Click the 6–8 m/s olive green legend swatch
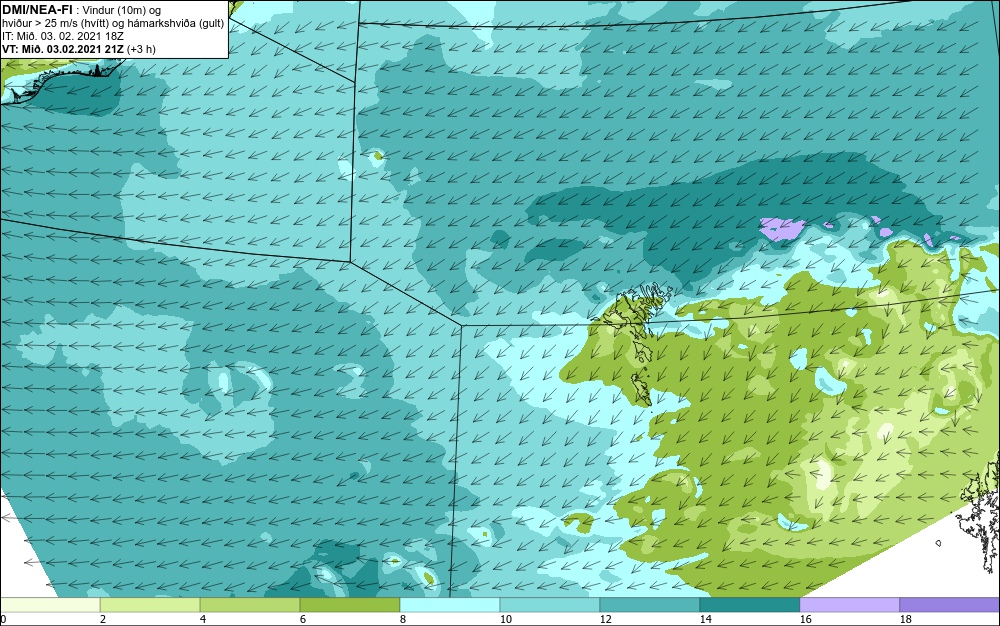 [349, 605]
